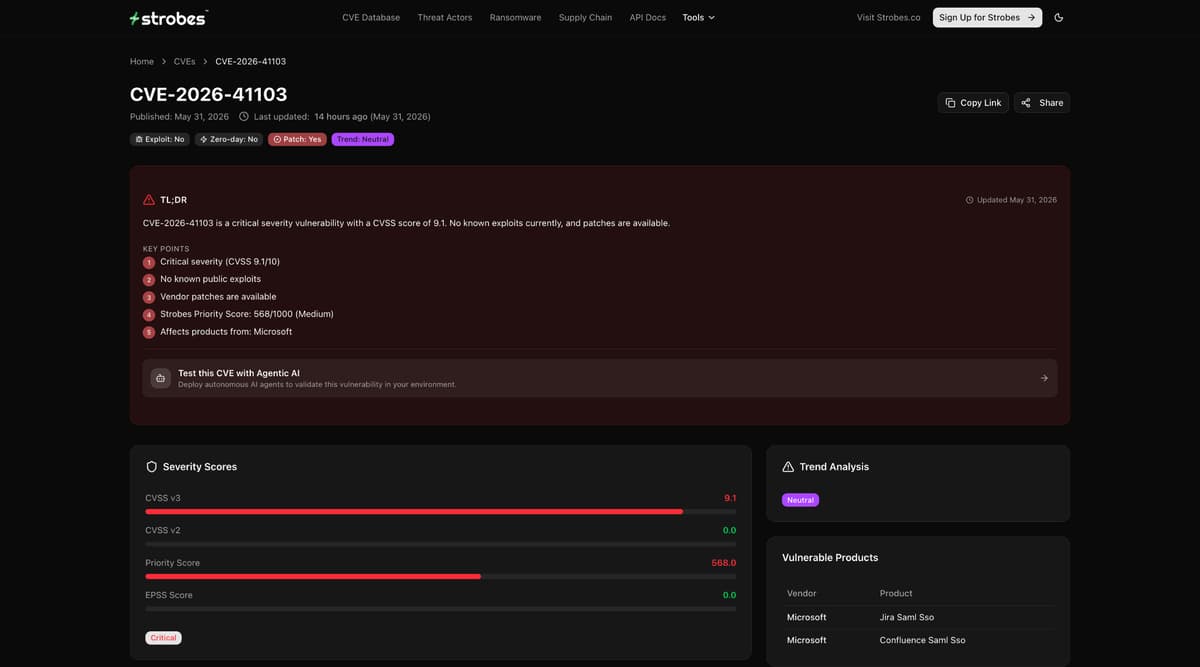Click the share icon beside Share

coord(1026,103)
